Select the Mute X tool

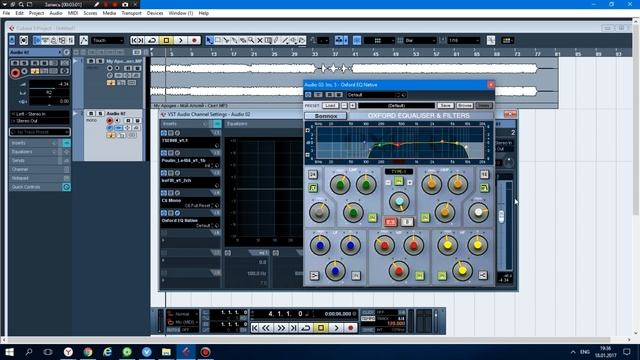[260, 40]
